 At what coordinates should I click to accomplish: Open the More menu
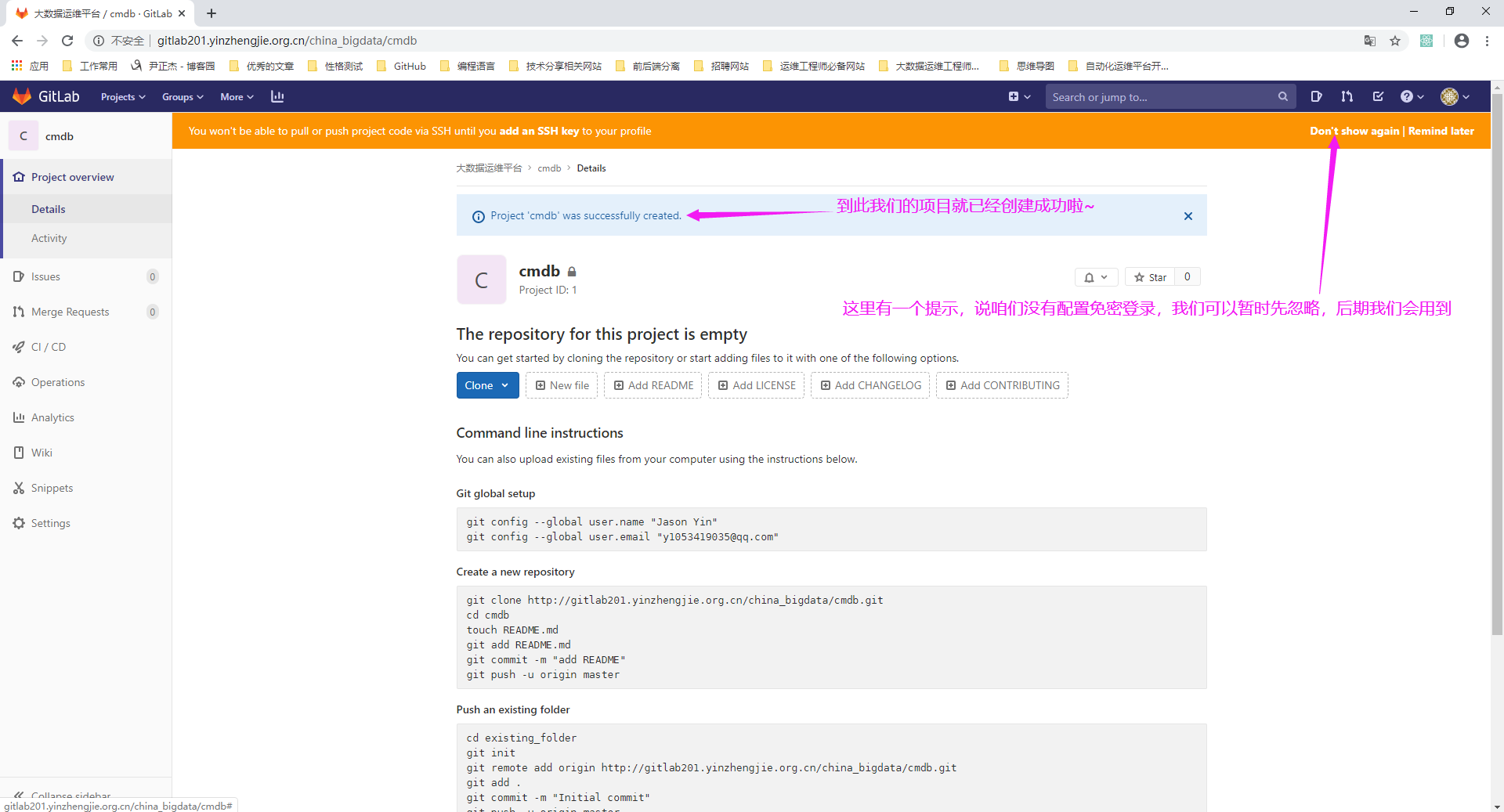coord(237,96)
